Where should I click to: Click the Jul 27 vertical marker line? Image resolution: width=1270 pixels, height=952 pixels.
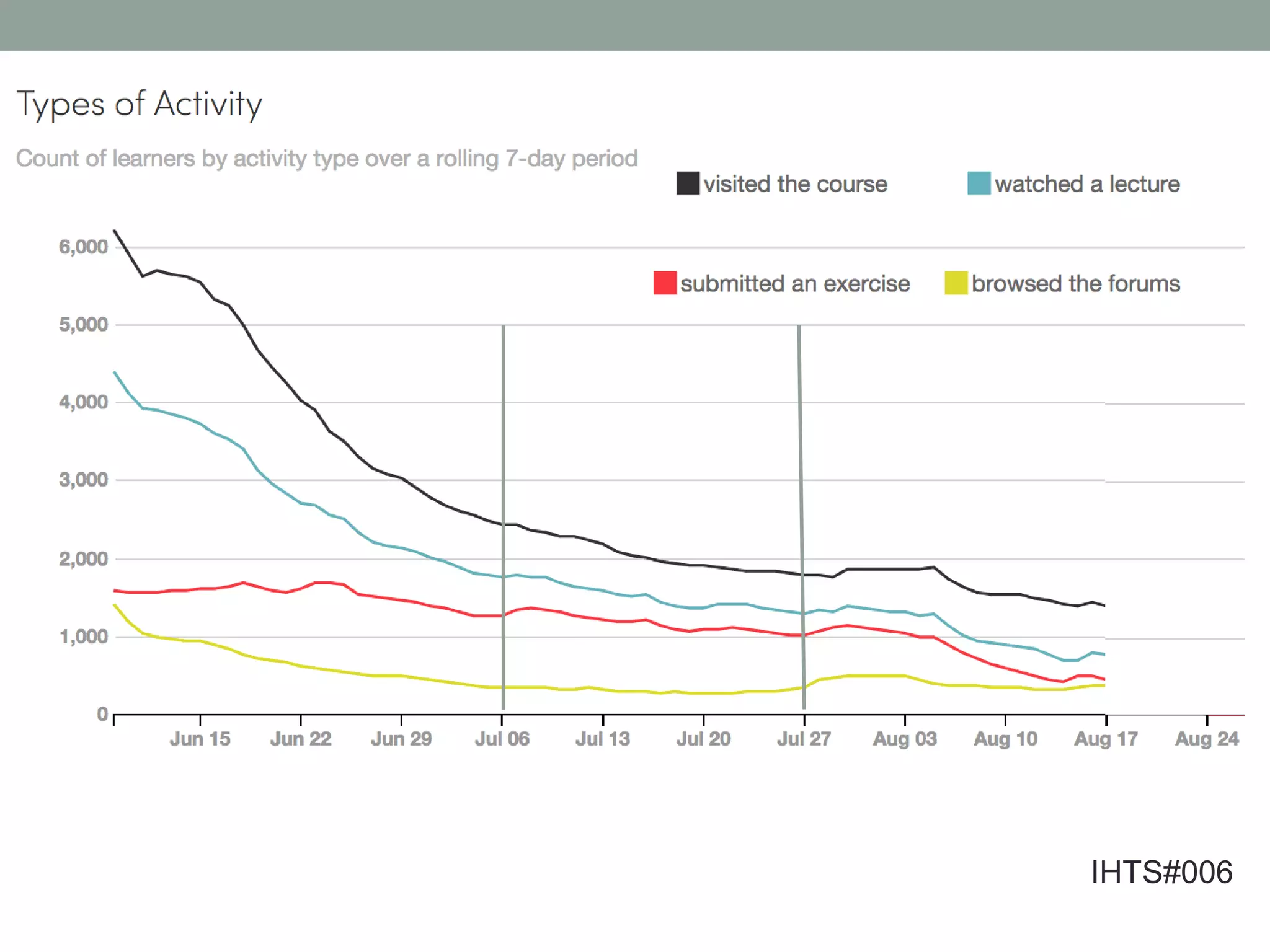(x=801, y=434)
